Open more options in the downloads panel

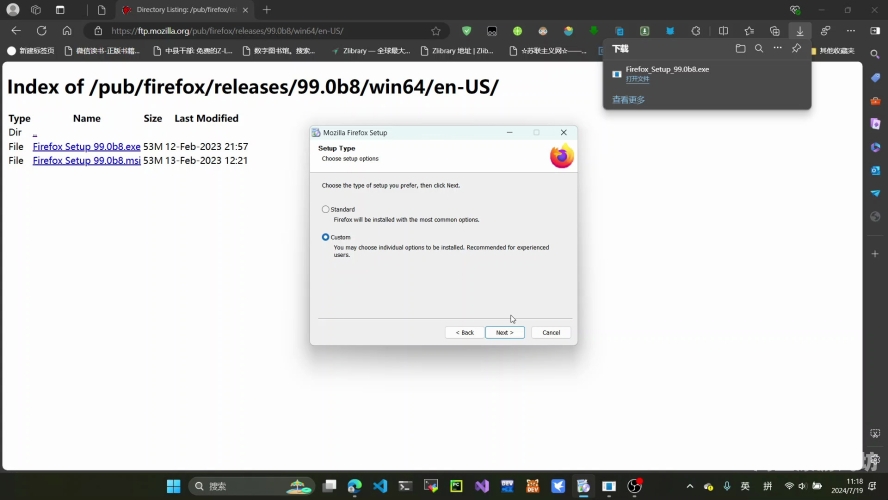point(778,49)
